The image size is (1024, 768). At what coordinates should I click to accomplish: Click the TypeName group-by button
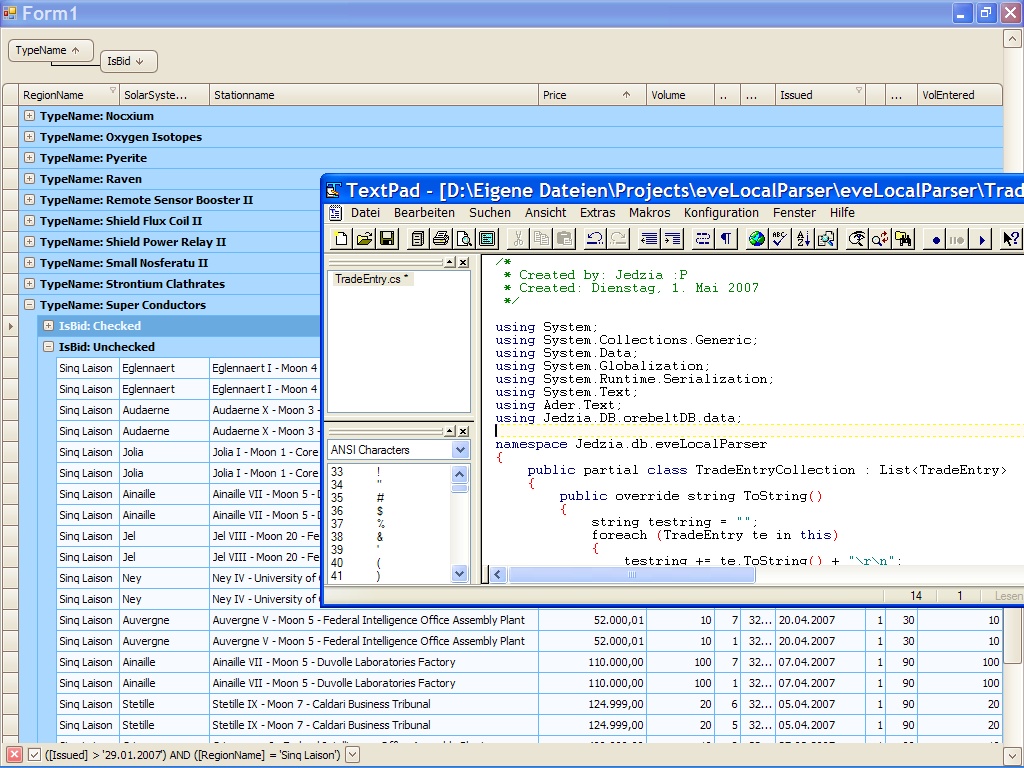tap(50, 50)
